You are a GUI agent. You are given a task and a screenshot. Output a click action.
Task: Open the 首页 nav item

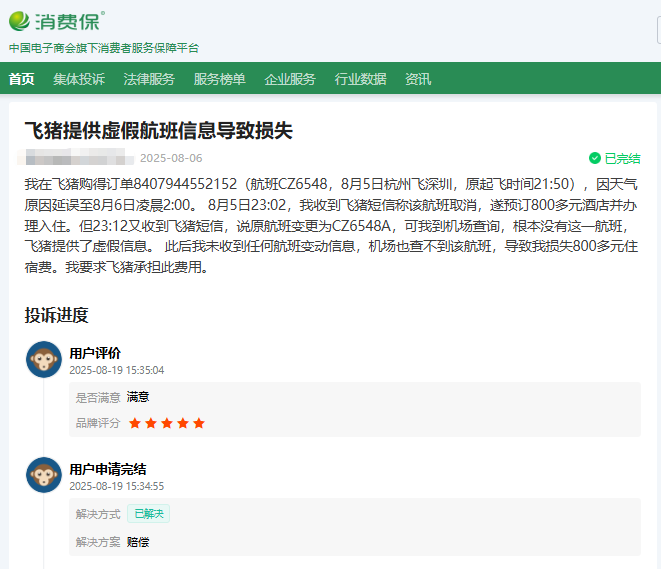21,79
